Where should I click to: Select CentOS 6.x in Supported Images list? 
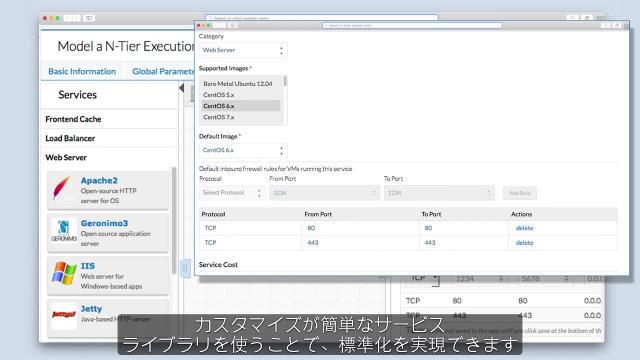click(241, 106)
